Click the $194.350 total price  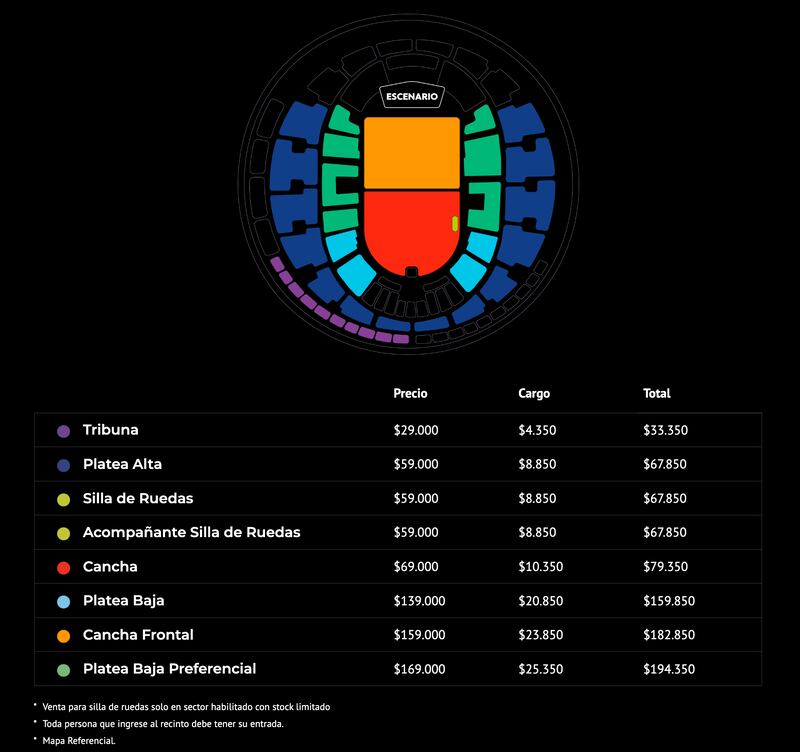pyautogui.click(x=666, y=669)
